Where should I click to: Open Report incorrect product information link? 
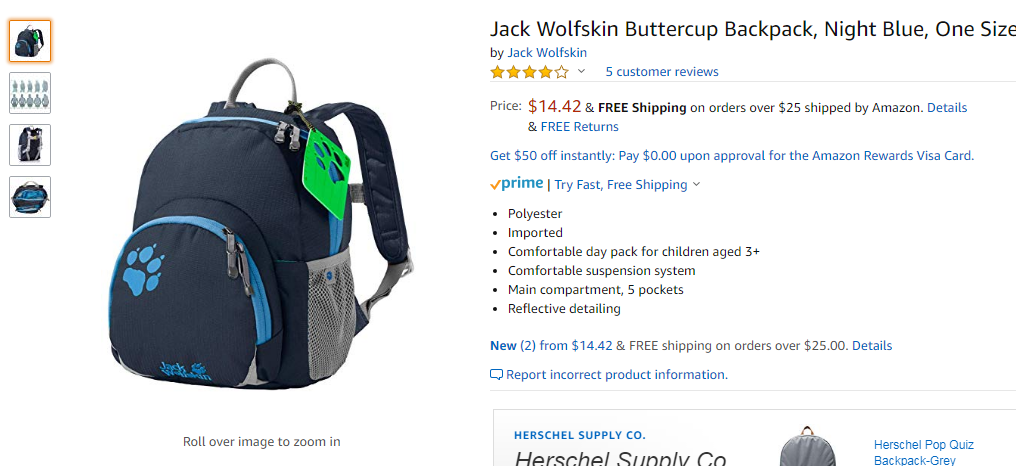617,375
